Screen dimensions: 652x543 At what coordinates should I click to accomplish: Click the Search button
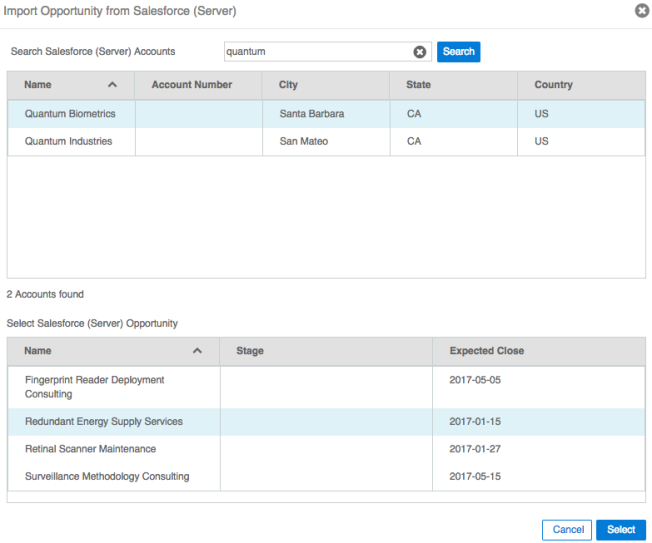pos(459,52)
